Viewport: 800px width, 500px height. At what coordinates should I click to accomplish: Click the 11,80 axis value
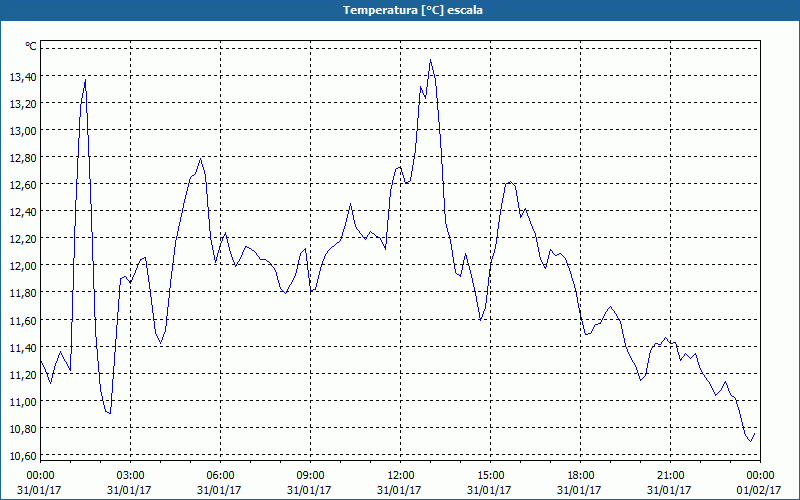pos(23,293)
